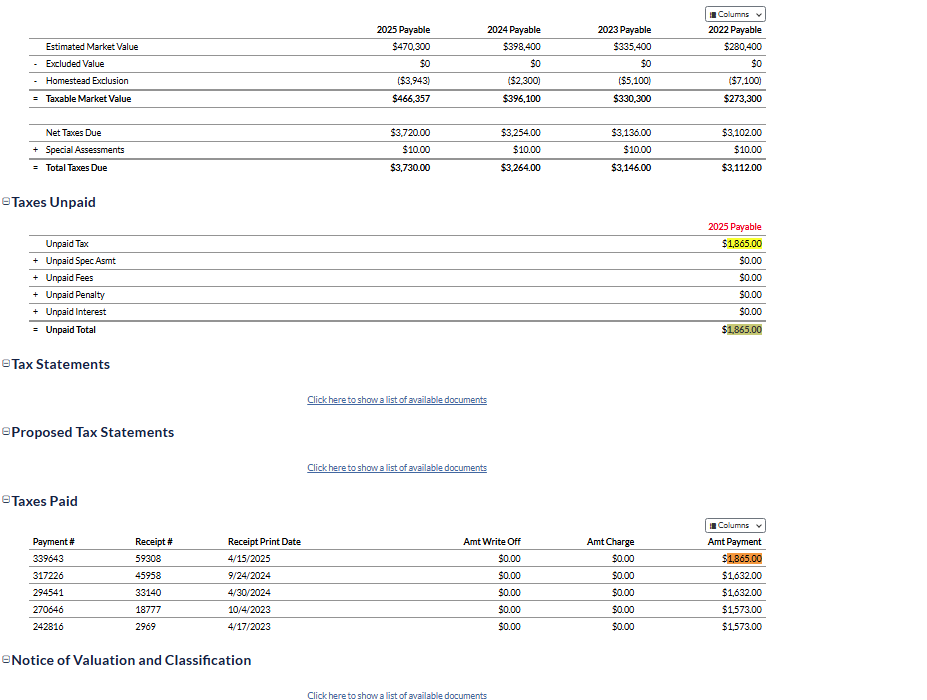Click the Receipt Print Date column header
Image resolution: width=927 pixels, height=700 pixels.
(264, 542)
